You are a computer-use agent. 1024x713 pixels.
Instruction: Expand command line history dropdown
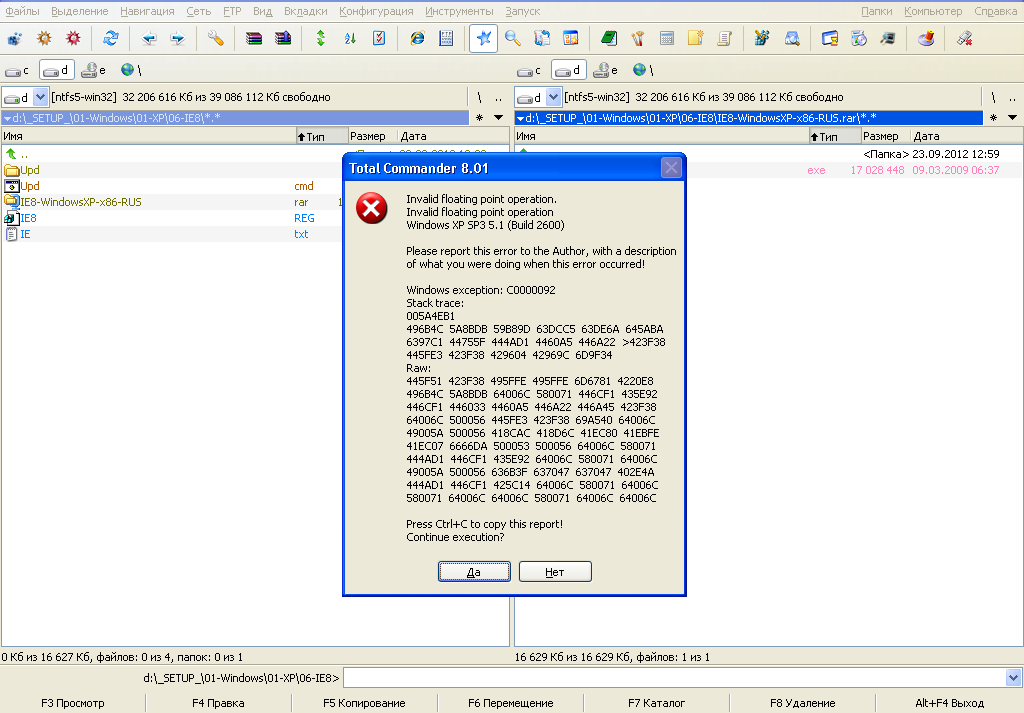point(1013,678)
